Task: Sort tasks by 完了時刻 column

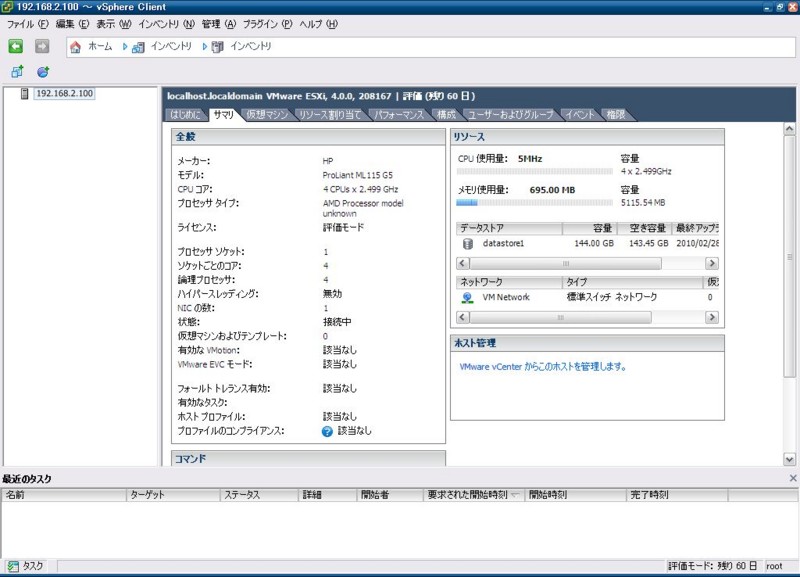Action: pyautogui.click(x=677, y=495)
